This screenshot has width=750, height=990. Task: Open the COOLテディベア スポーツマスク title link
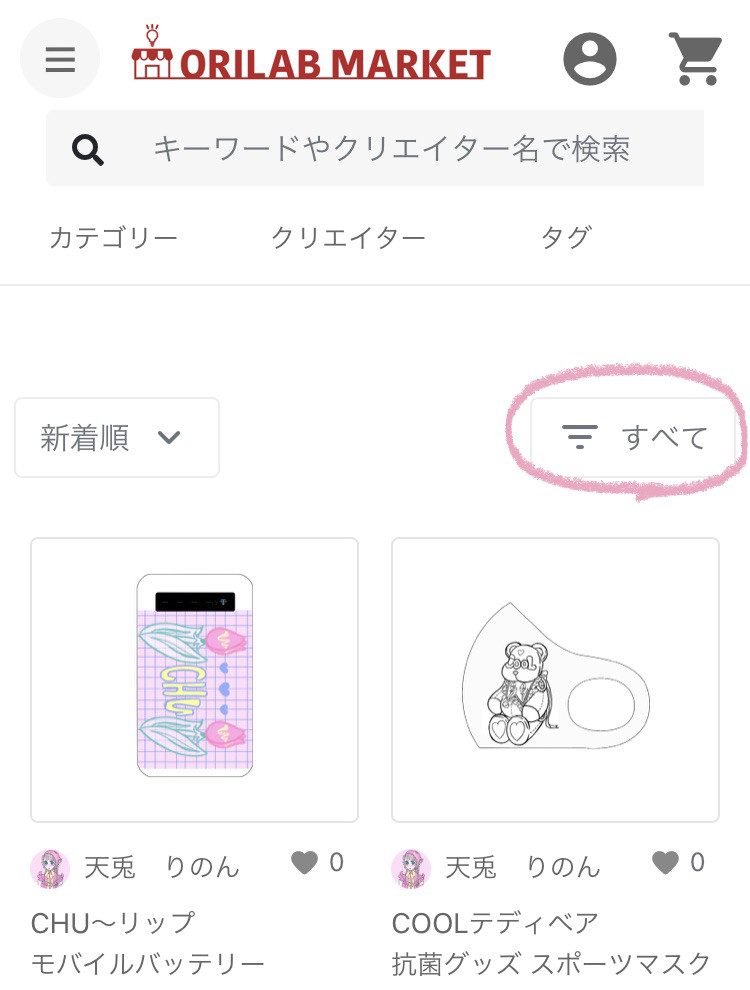(551, 943)
